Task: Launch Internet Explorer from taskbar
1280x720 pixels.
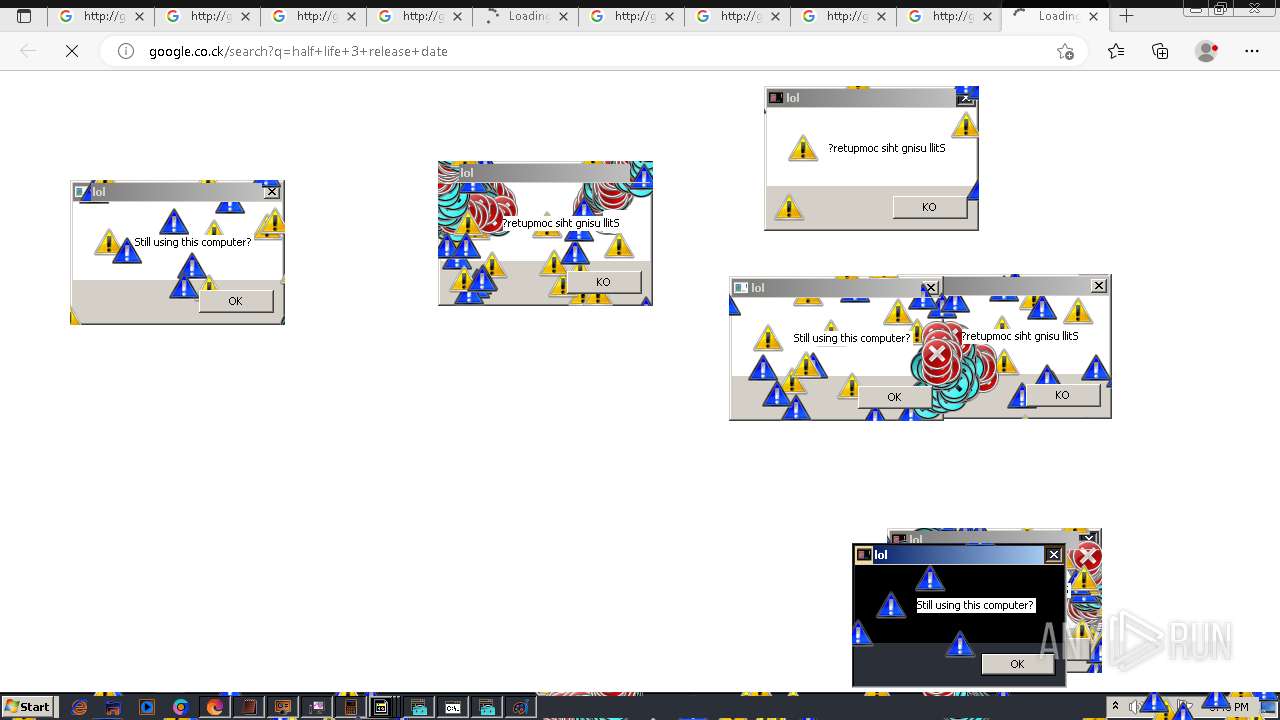Action: (80, 707)
